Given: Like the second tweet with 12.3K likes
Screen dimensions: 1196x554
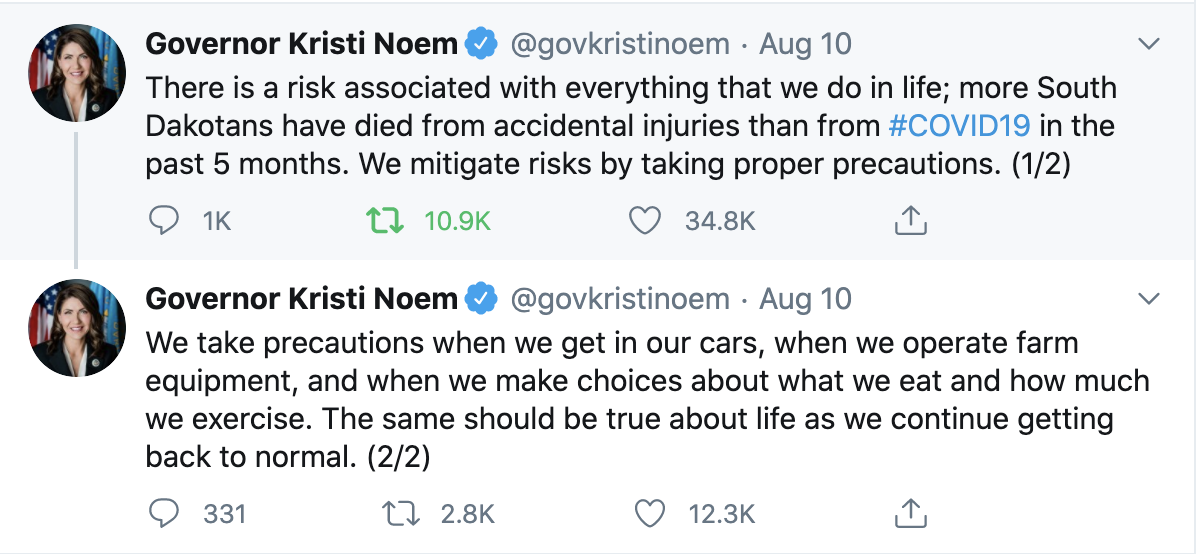Looking at the screenshot, I should pyautogui.click(x=650, y=514).
